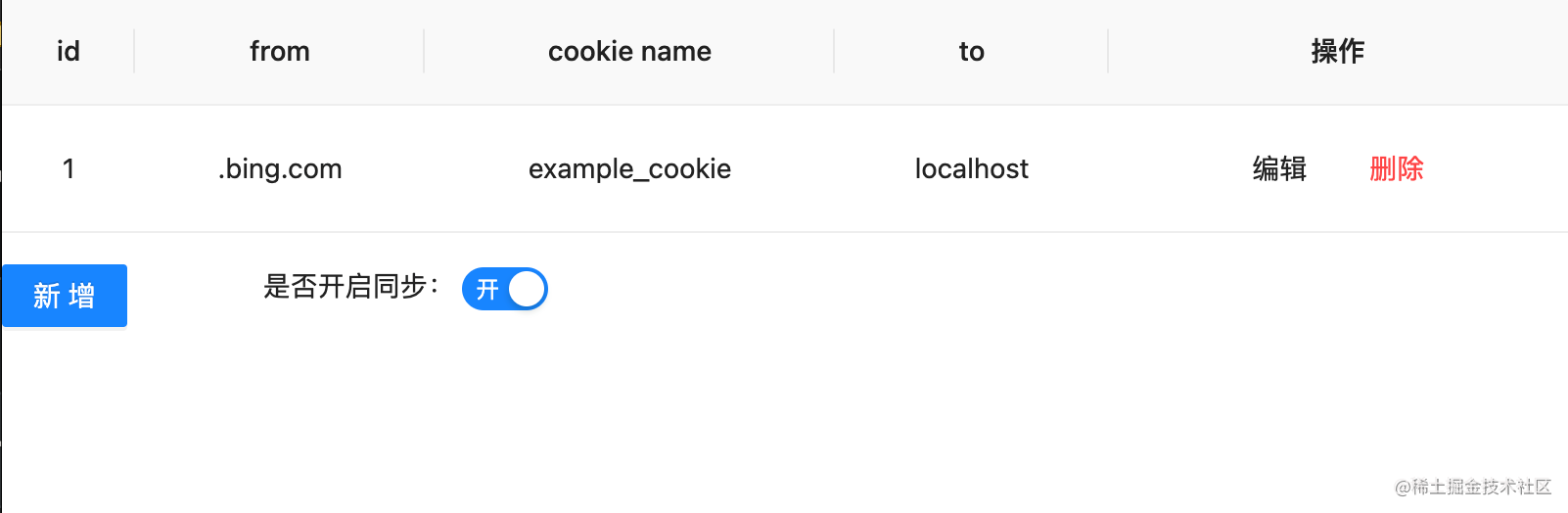Click the example_cookie cell

pyautogui.click(x=629, y=168)
